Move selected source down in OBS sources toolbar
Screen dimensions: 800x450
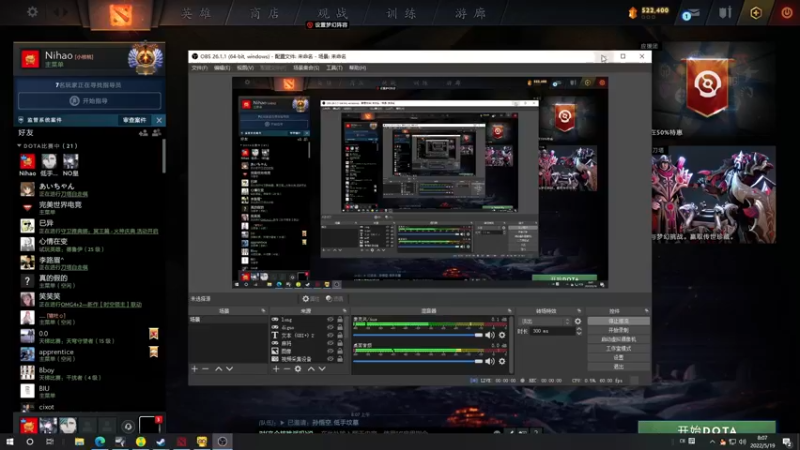[x=322, y=368]
